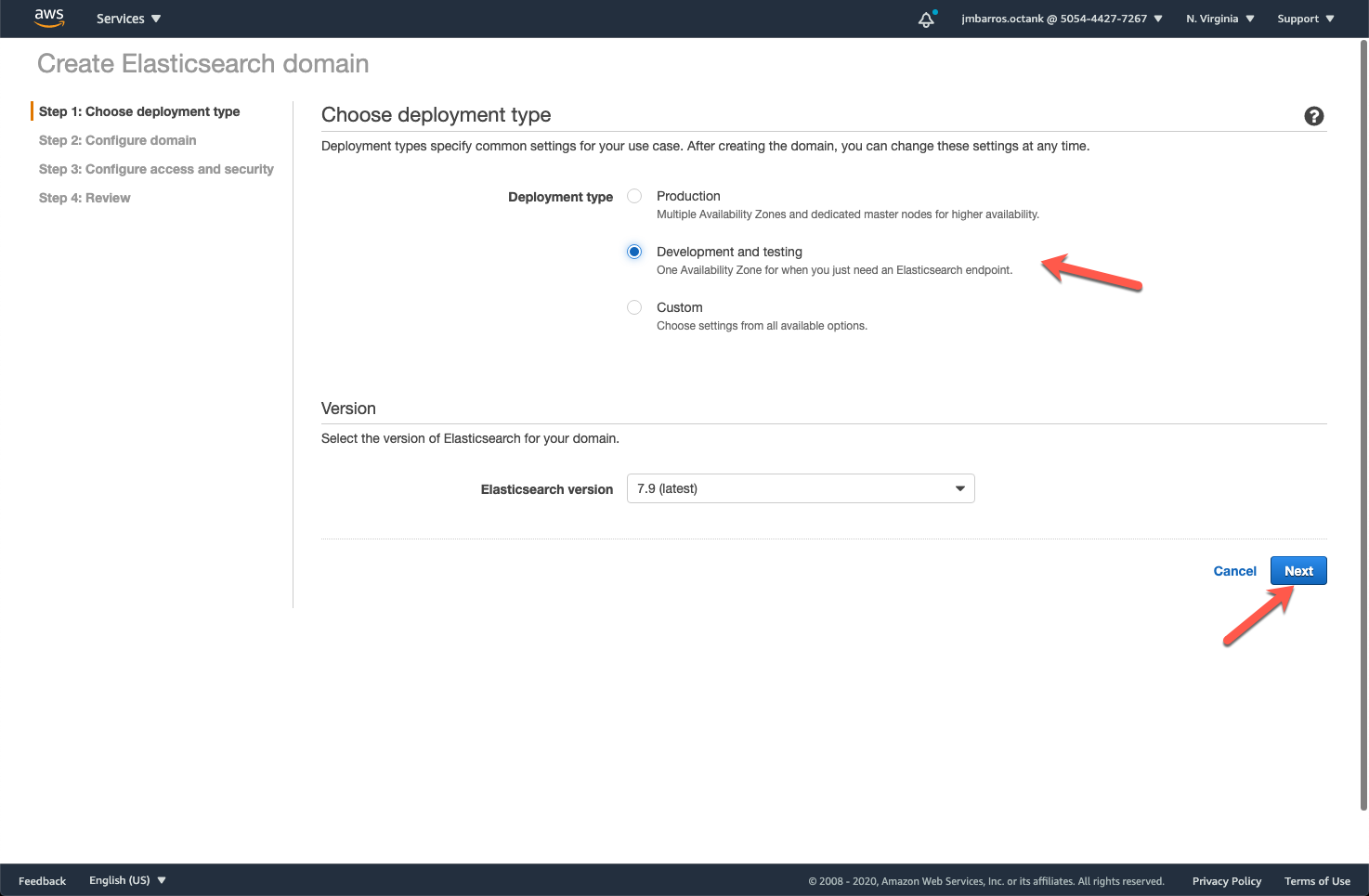
Task: Expand the Services menu
Action: tap(129, 19)
